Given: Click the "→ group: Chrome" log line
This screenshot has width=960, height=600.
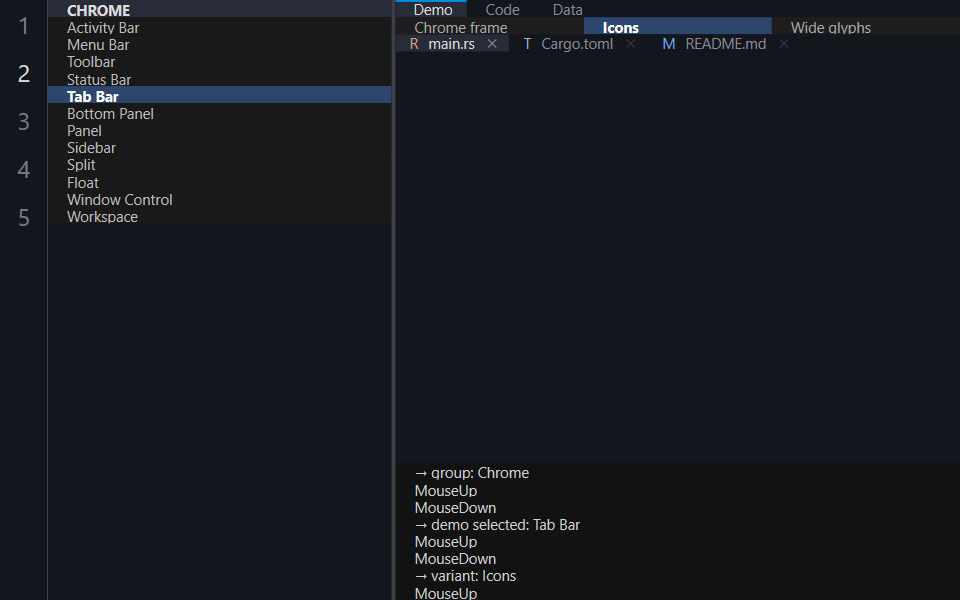Looking at the screenshot, I should (472, 473).
